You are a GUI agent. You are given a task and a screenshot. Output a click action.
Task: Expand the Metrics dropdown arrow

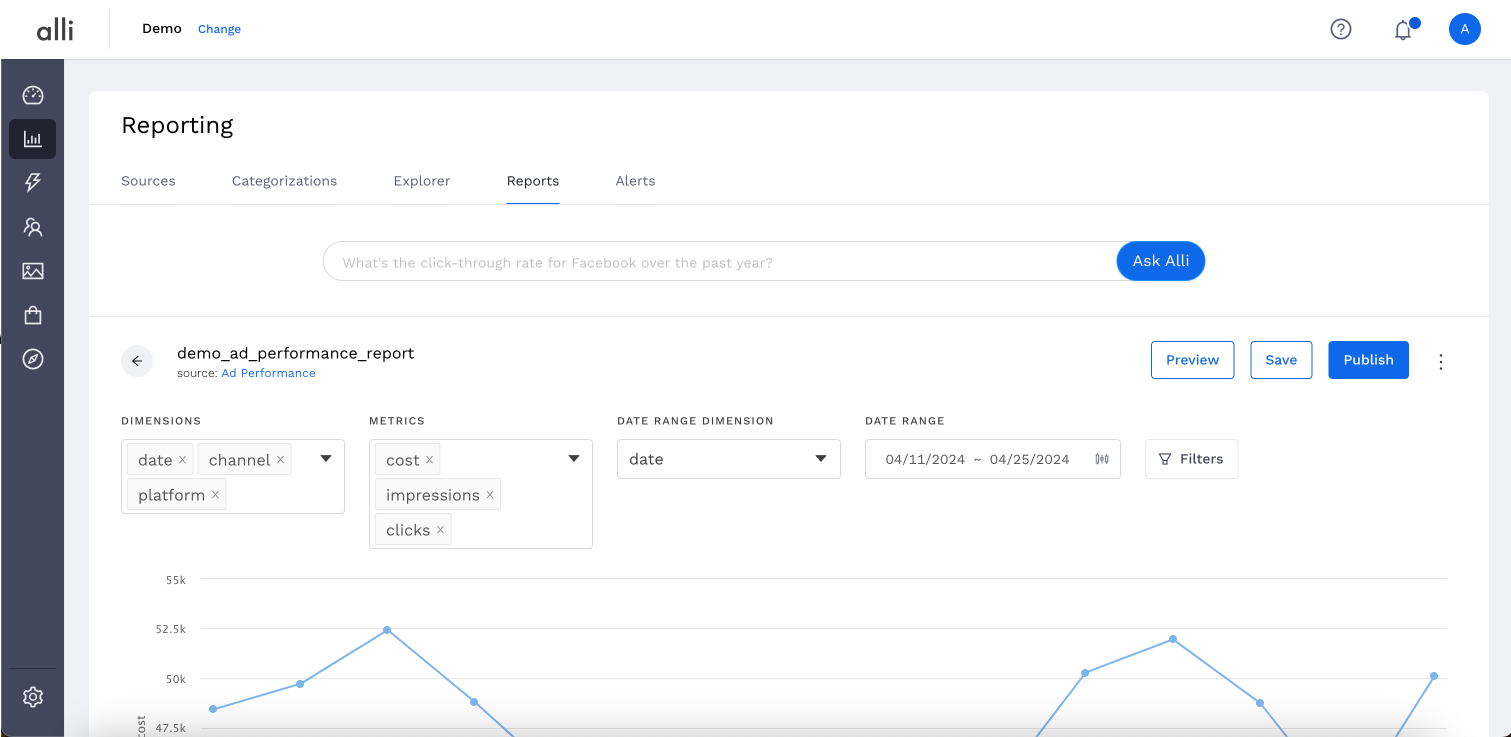click(x=574, y=459)
